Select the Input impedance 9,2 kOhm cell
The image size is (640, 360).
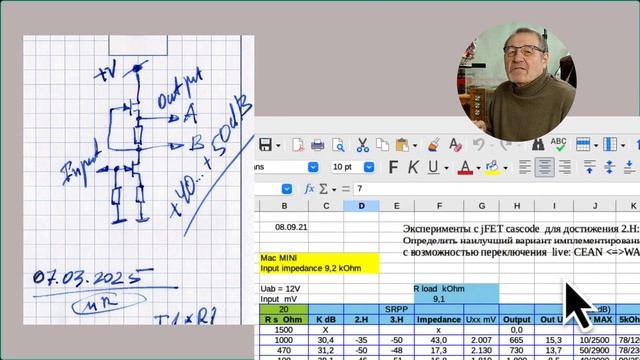(x=320, y=268)
